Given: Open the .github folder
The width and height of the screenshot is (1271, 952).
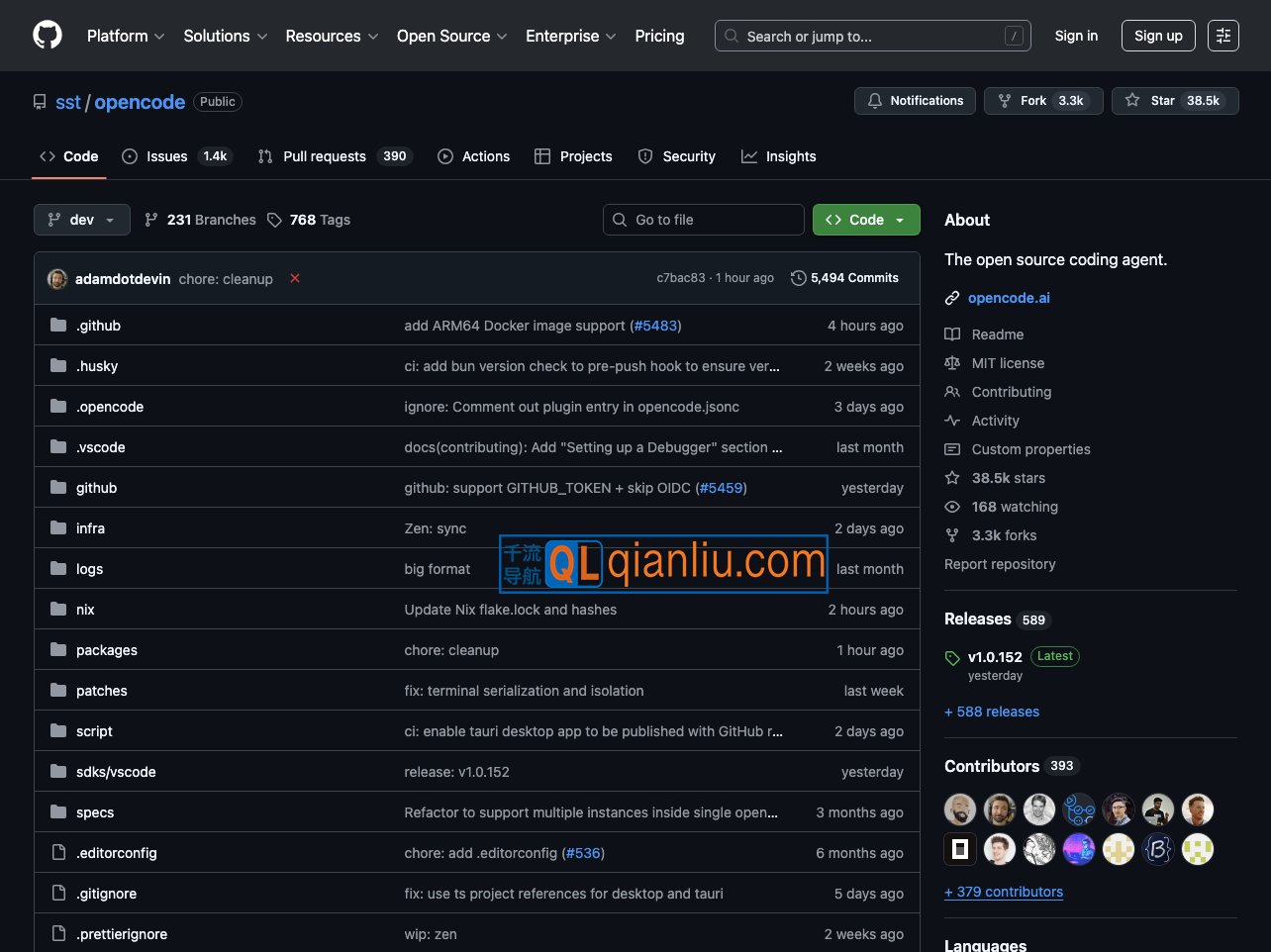Looking at the screenshot, I should point(98,326).
